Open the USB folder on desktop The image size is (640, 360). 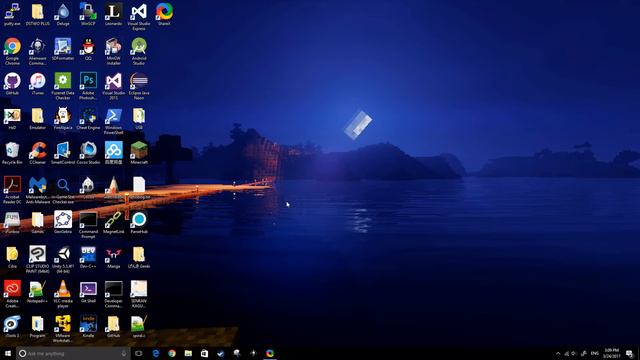[x=139, y=119]
